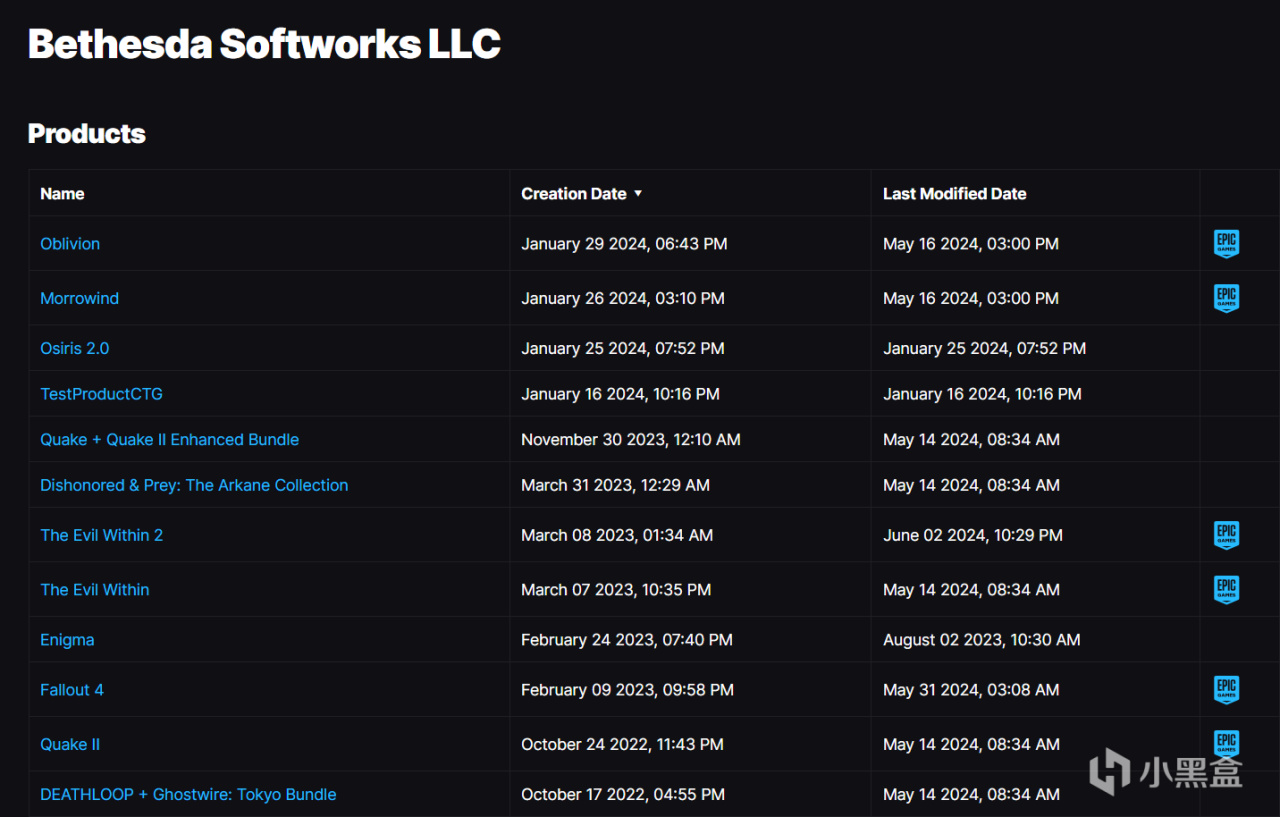This screenshot has height=817, width=1280.
Task: Select creation date October 17 2022, 04:55 PM
Action: coord(623,794)
